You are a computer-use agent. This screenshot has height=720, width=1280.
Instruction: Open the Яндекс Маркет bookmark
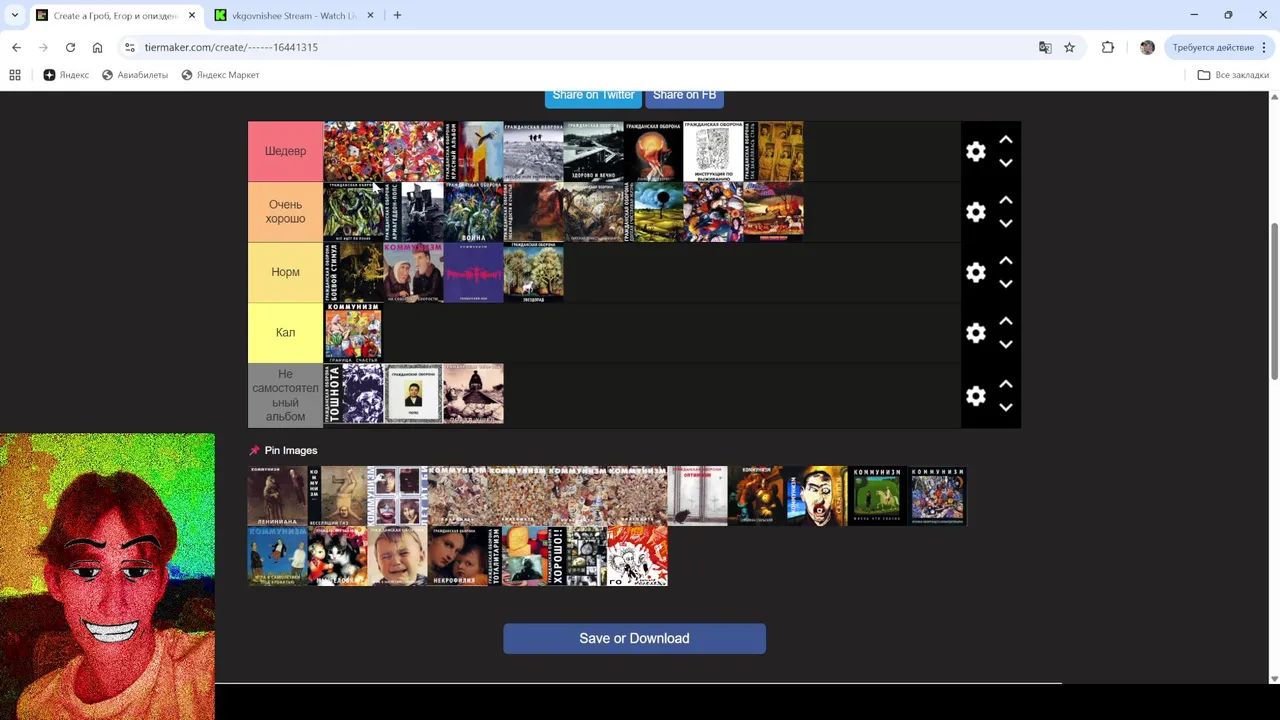point(220,75)
